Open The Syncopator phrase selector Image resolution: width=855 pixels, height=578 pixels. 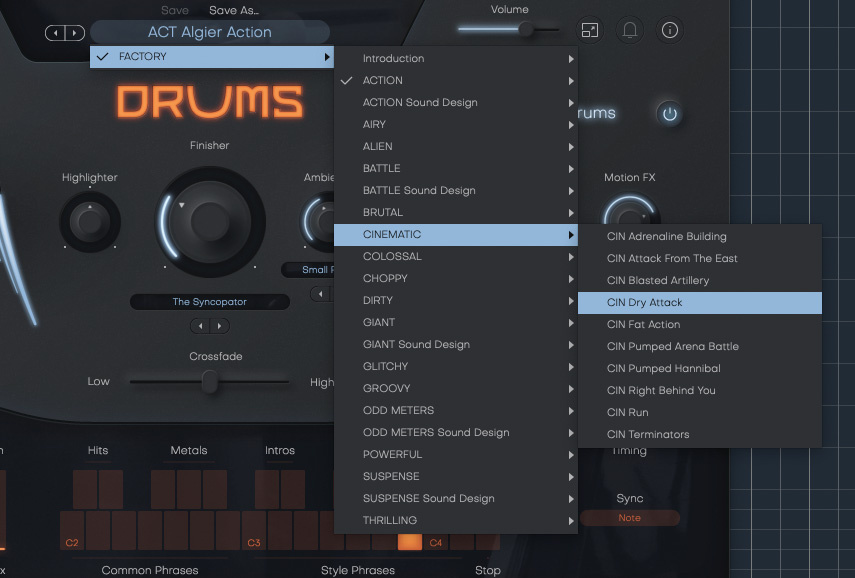[209, 301]
